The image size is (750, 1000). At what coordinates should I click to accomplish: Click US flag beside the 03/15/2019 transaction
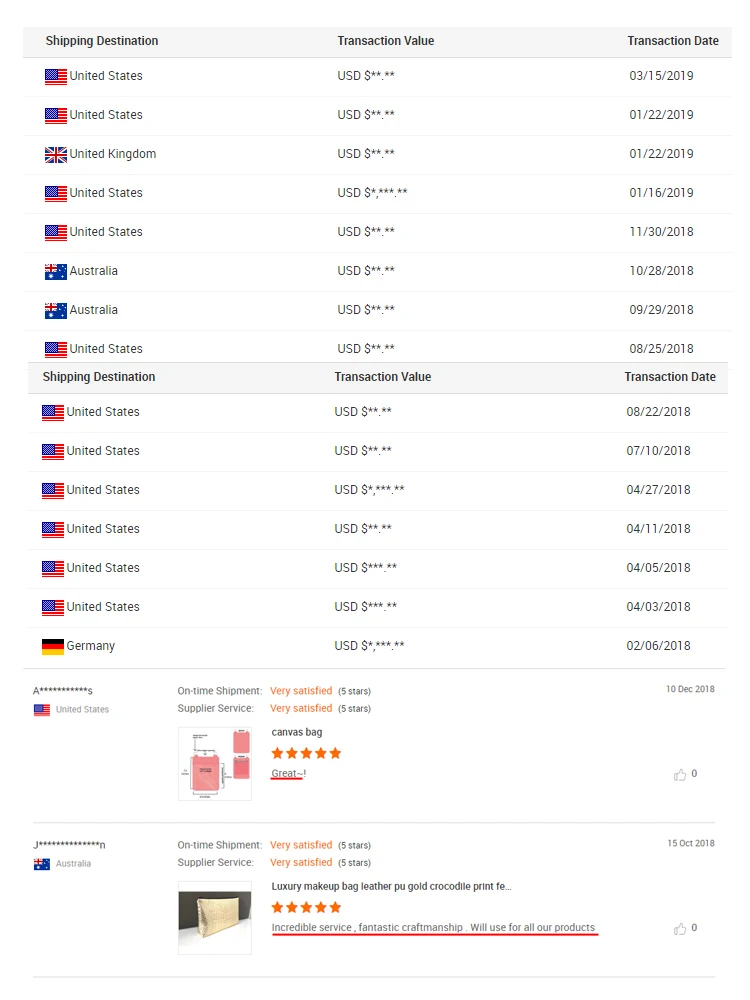pyautogui.click(x=55, y=77)
